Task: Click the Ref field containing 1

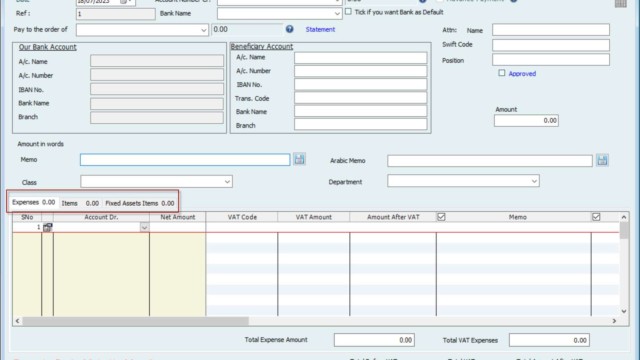Action: coord(116,14)
